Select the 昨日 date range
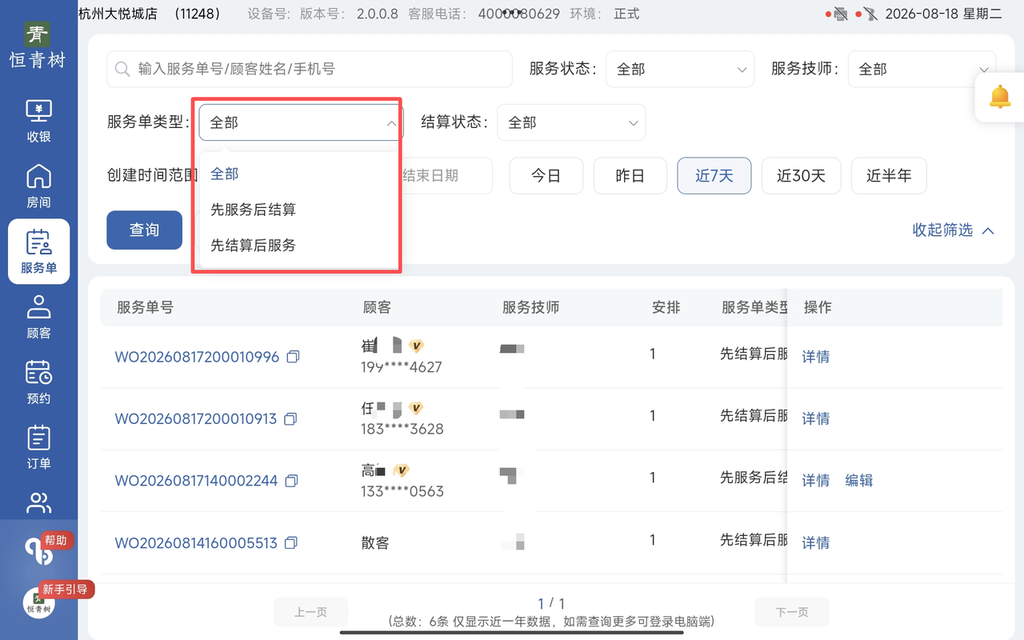Image resolution: width=1024 pixels, height=640 pixels. click(630, 176)
